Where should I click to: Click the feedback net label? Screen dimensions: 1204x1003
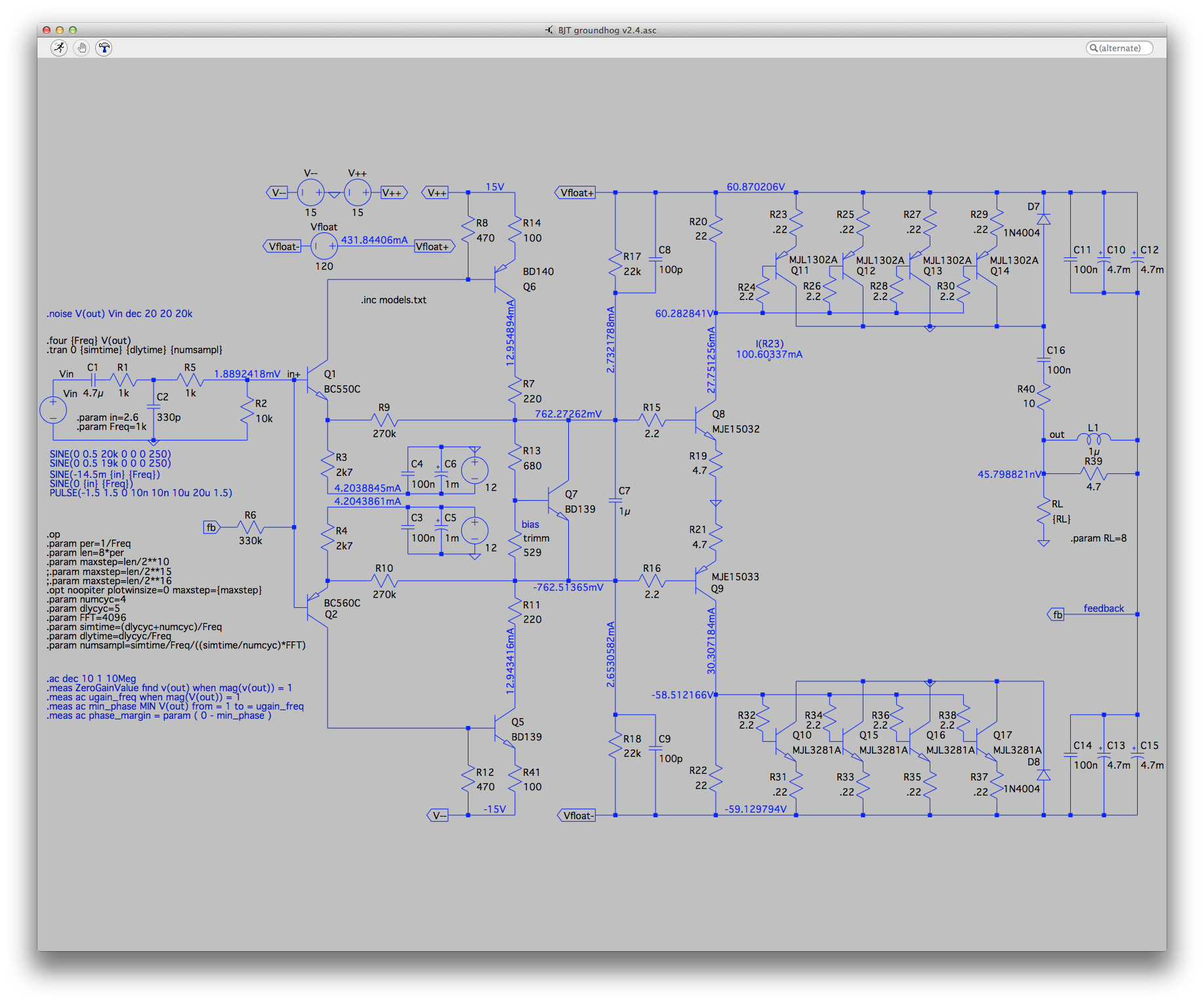click(1104, 608)
